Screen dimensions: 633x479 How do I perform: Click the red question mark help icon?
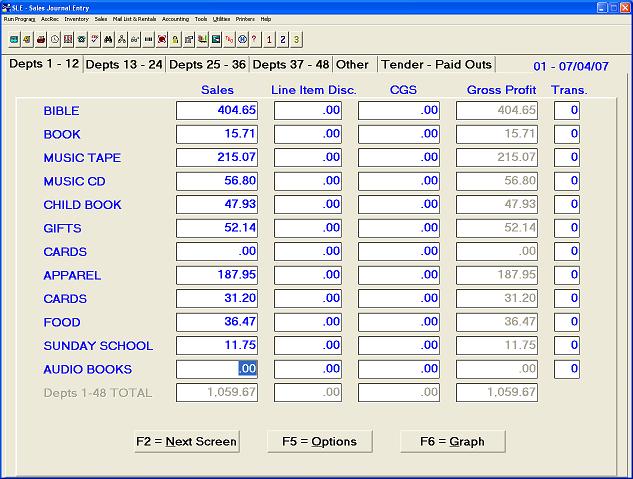tap(254, 40)
